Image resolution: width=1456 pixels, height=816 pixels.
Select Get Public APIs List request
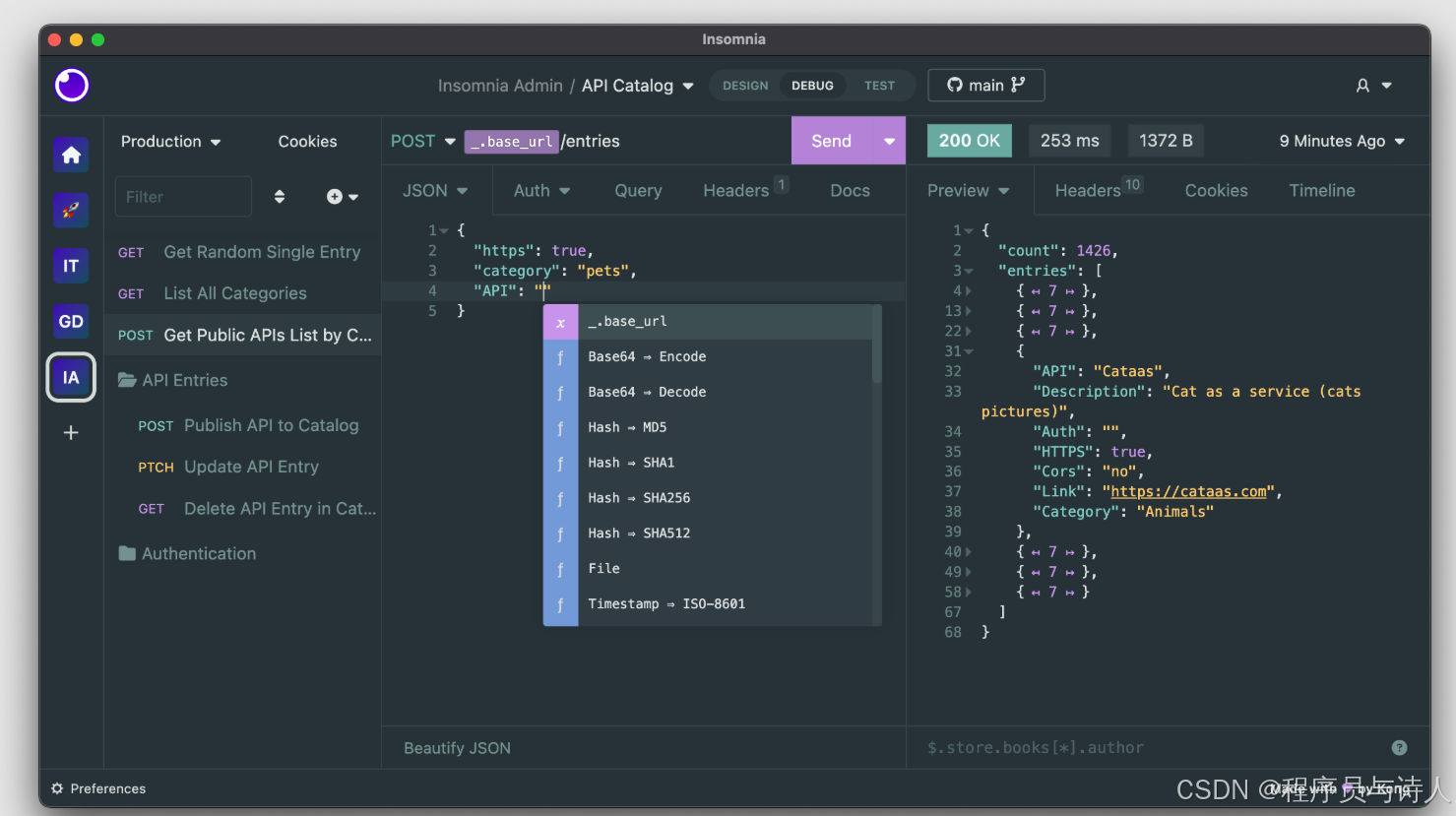[242, 336]
